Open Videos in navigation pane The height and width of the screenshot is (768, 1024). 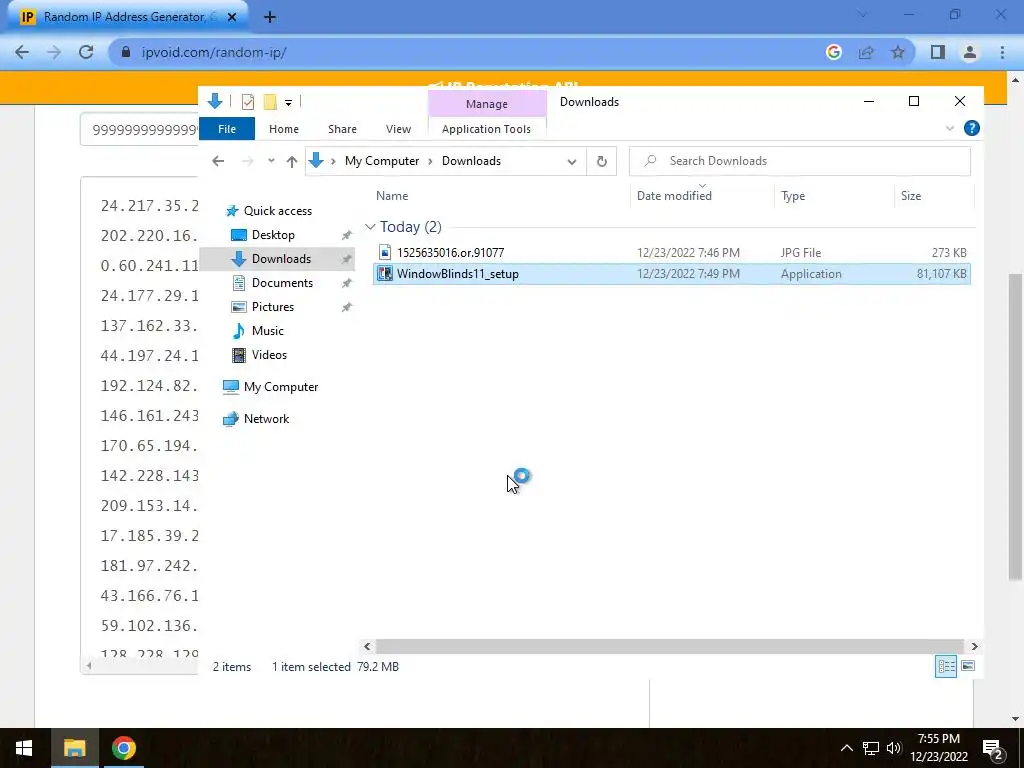[269, 355]
